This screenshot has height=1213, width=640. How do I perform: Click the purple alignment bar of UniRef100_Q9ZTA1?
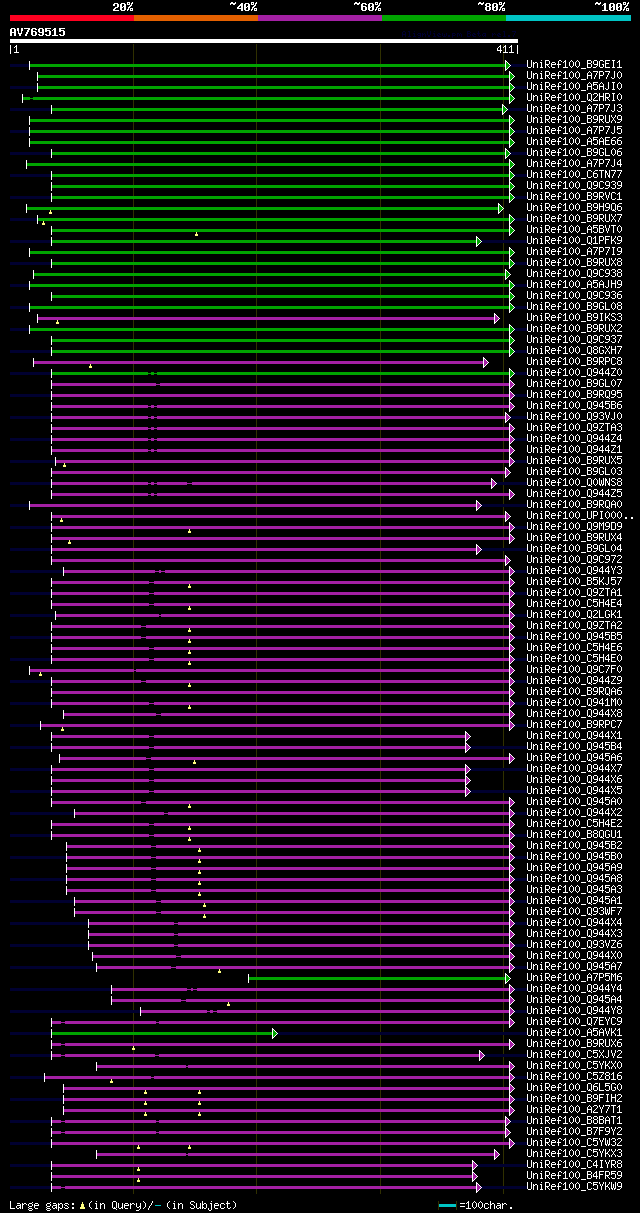[x=280, y=593]
